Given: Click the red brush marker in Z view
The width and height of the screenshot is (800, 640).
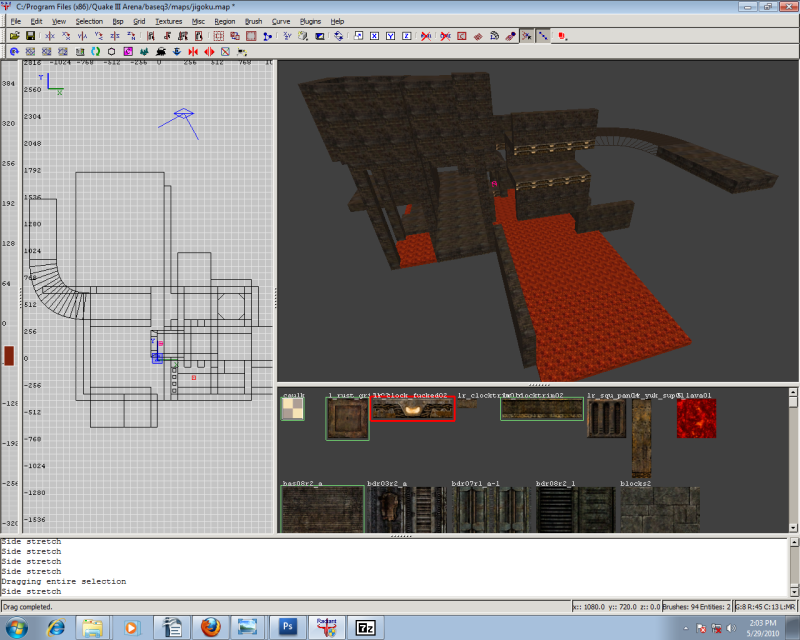Looking at the screenshot, I should (9, 356).
